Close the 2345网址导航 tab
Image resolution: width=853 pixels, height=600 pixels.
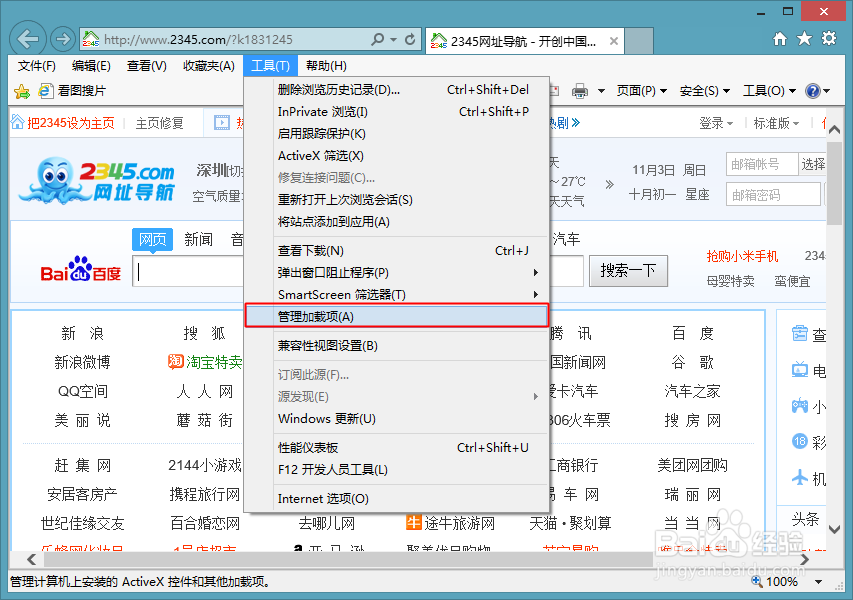tap(614, 41)
